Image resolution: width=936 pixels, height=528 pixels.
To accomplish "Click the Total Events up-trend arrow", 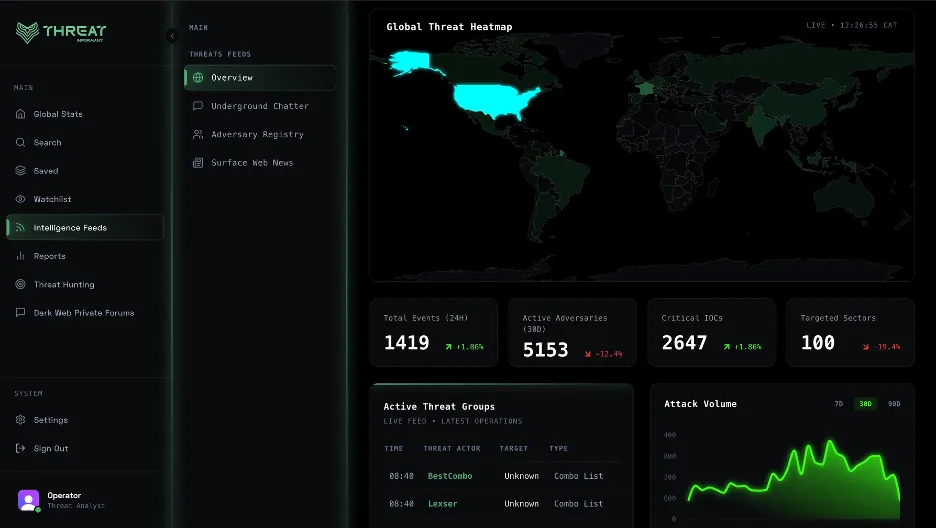I will pyautogui.click(x=448, y=347).
